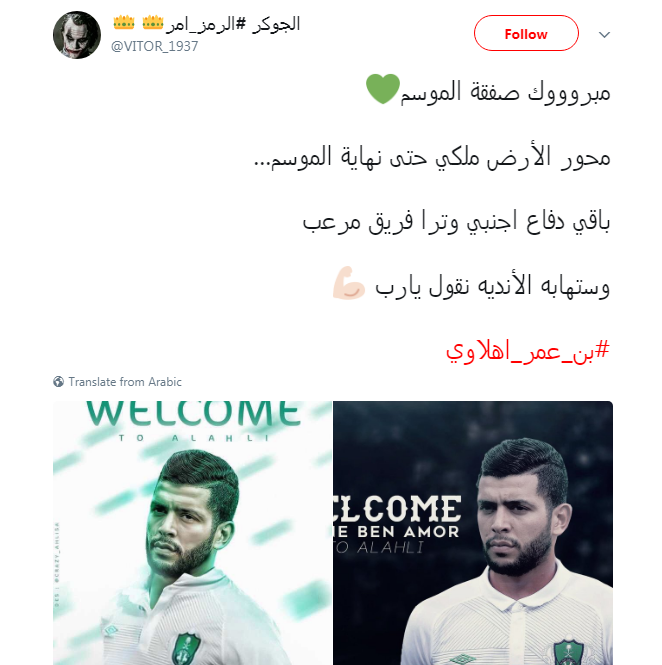Click the flexed bicep emoji
Viewport: 662px width, 665px height.
click(x=349, y=283)
